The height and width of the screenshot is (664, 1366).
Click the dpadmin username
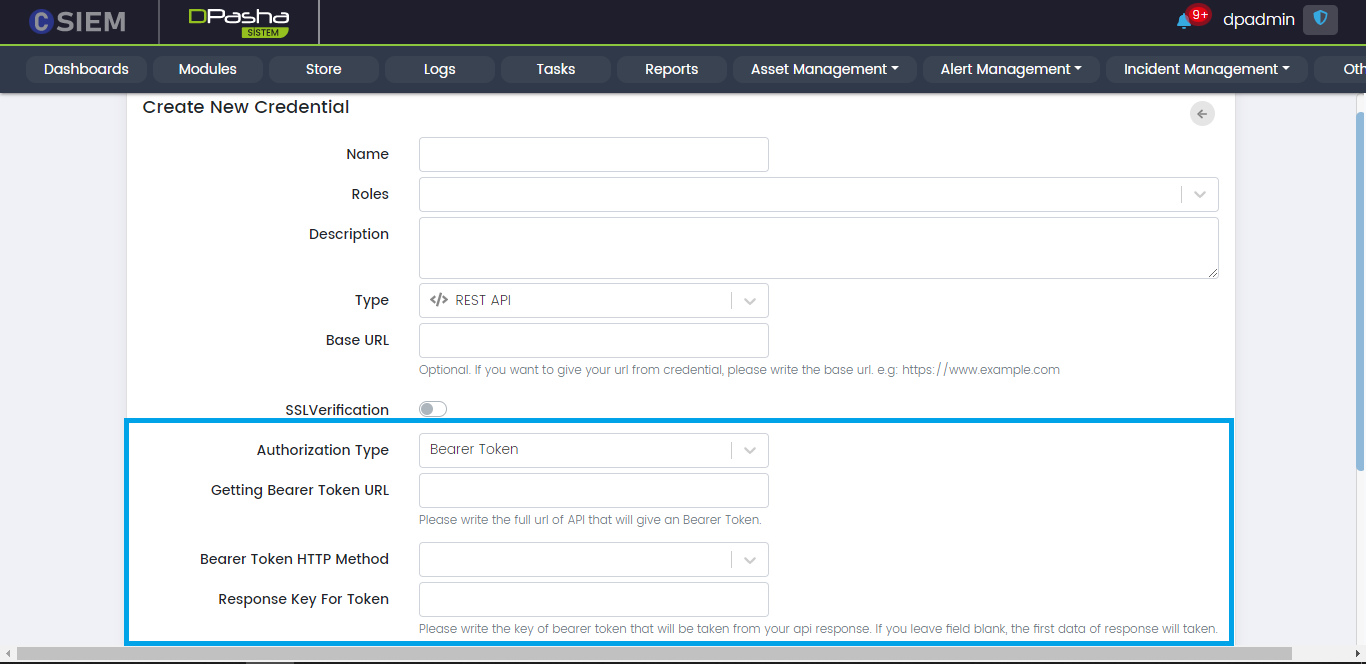coord(1258,19)
